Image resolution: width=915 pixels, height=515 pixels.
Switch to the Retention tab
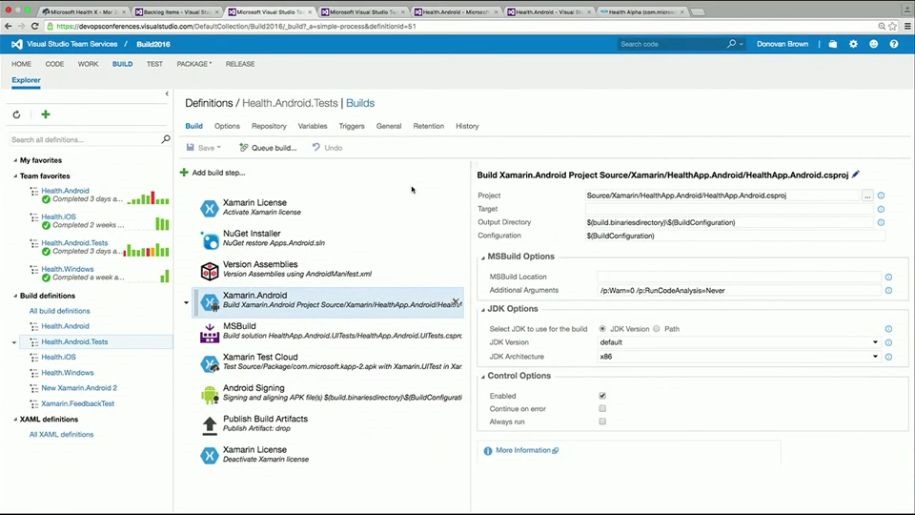pyautogui.click(x=428, y=126)
